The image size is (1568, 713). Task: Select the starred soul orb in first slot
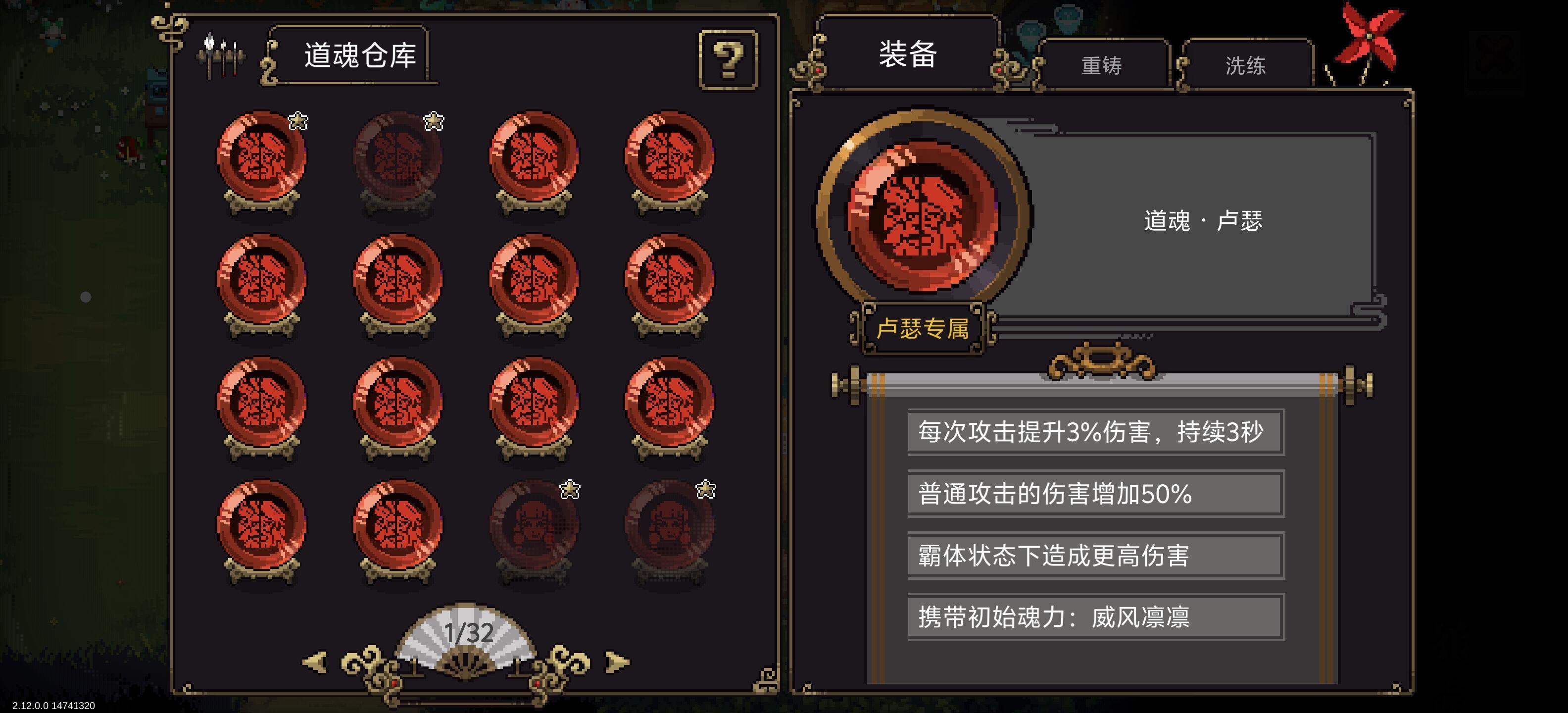point(262,162)
